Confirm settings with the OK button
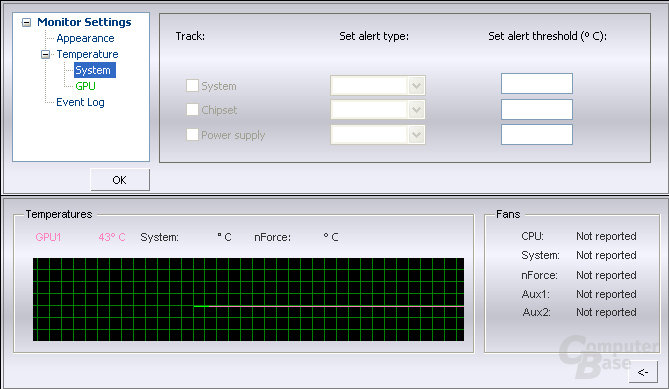The width and height of the screenshot is (669, 389). click(x=120, y=180)
